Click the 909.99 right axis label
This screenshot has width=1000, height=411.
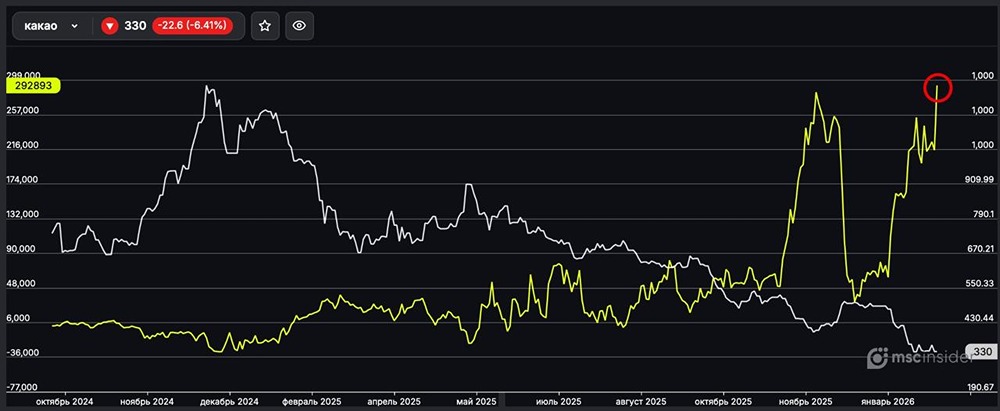click(977, 180)
